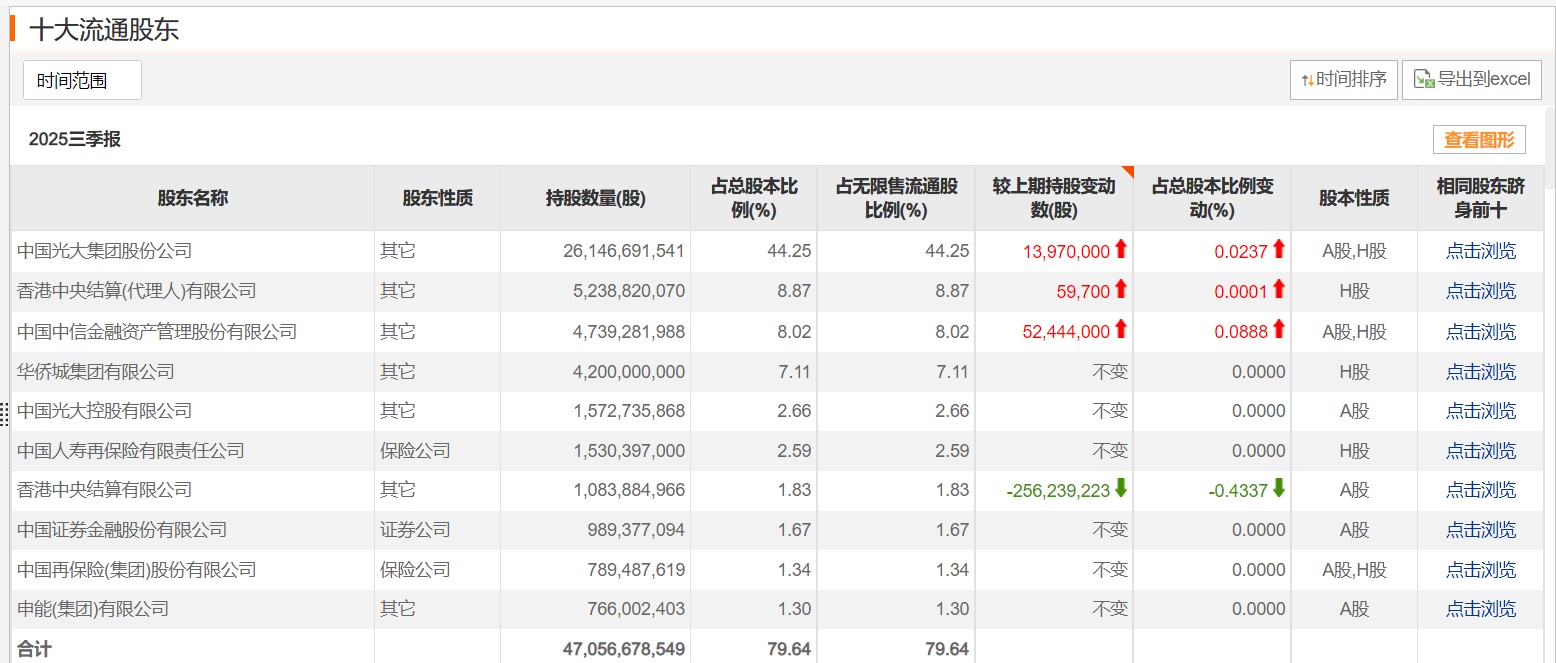Click green down arrow beside -256,239,223
1556x663 pixels.
pos(1121,488)
